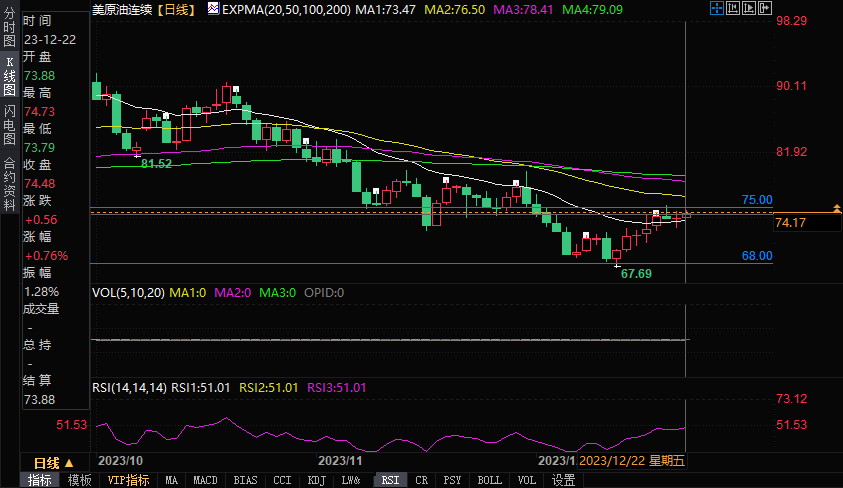Toggle the KDJ indicator

pos(317,480)
